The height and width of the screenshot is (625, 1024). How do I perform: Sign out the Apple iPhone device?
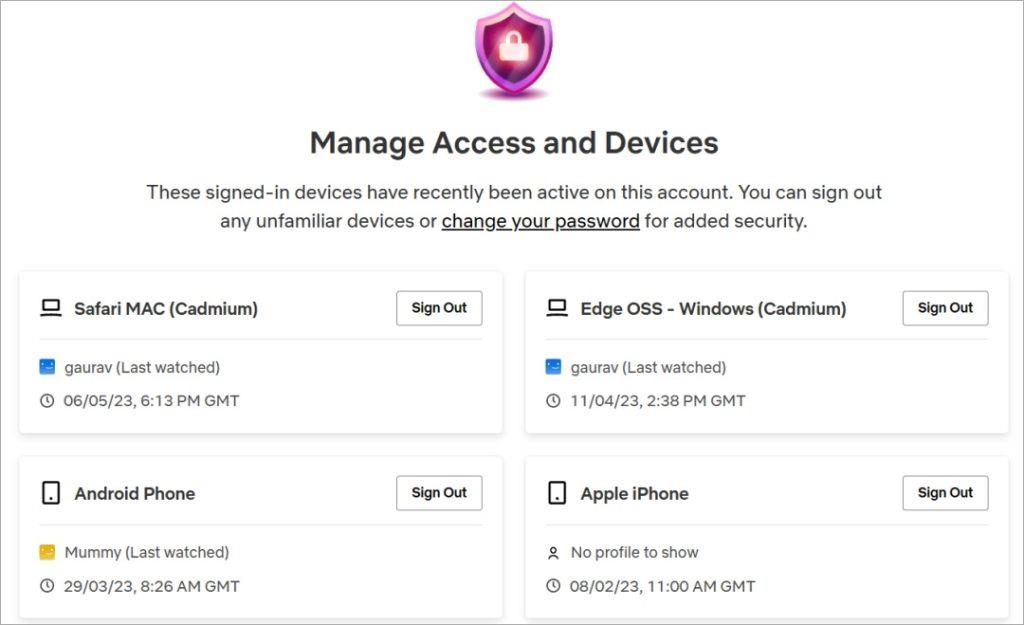pyautogui.click(x=945, y=493)
